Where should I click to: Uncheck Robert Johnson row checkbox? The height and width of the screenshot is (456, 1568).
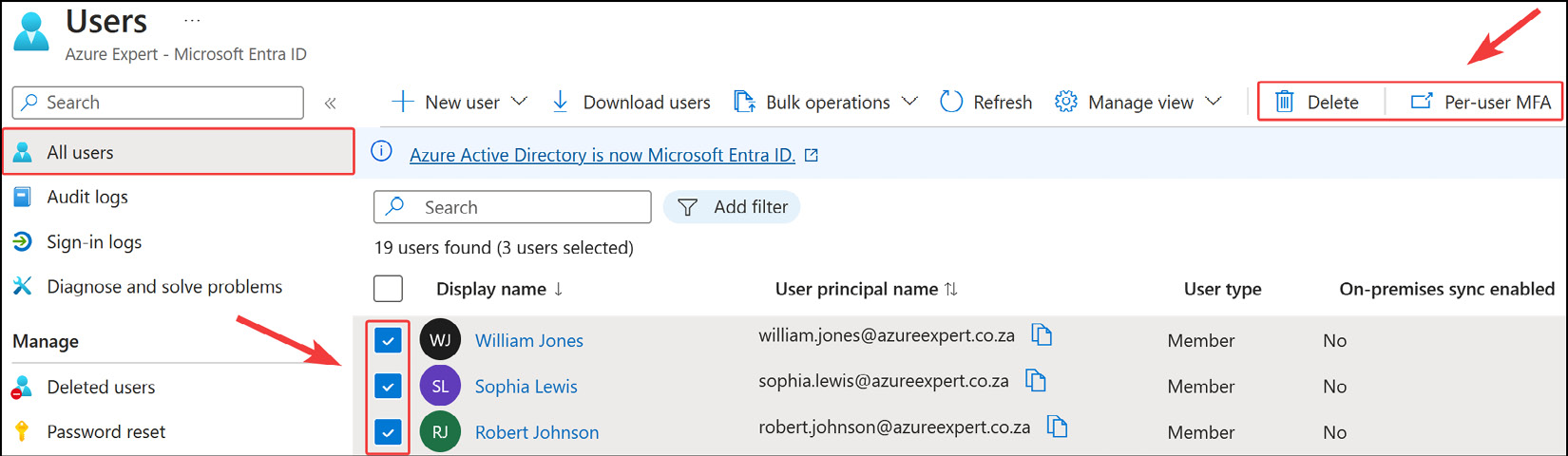tap(388, 432)
